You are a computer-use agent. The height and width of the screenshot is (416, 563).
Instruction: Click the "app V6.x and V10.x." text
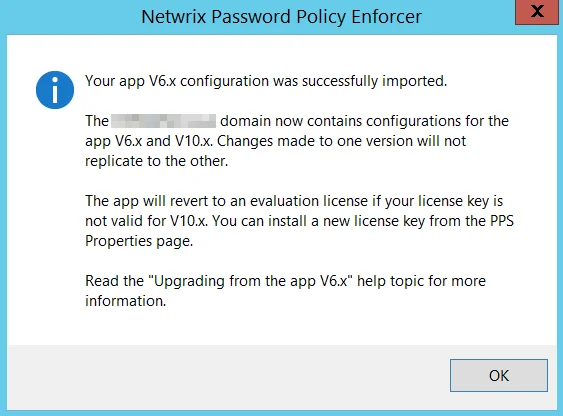click(x=149, y=141)
